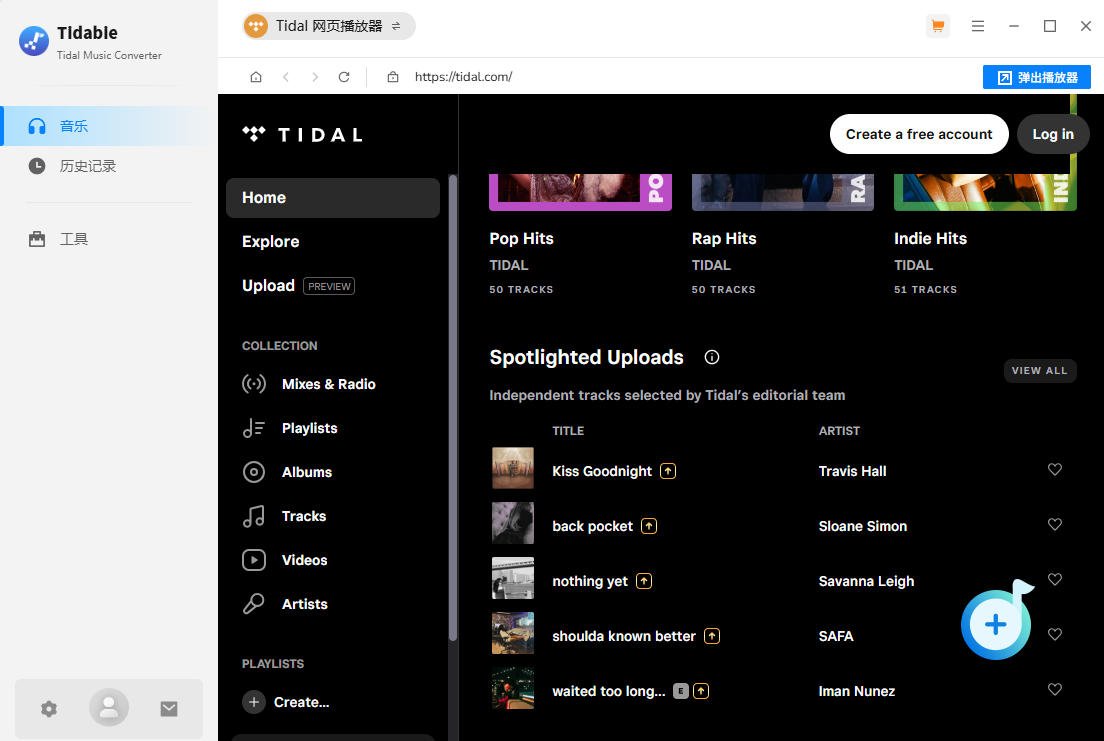Viewport: 1104px width, 741px height.
Task: Open artist Travis Hall
Action: 852,471
